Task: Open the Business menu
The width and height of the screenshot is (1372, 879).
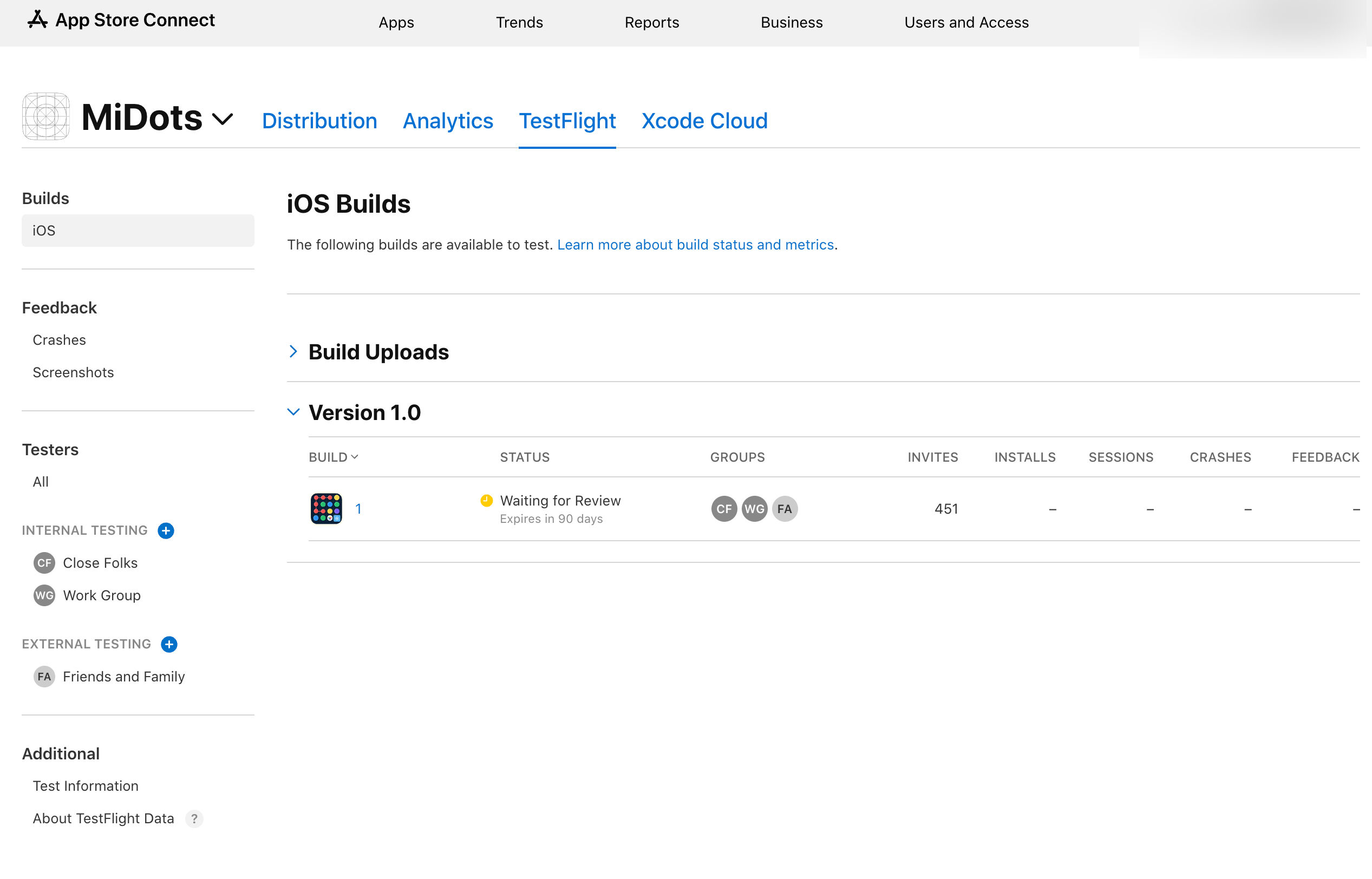Action: (792, 22)
